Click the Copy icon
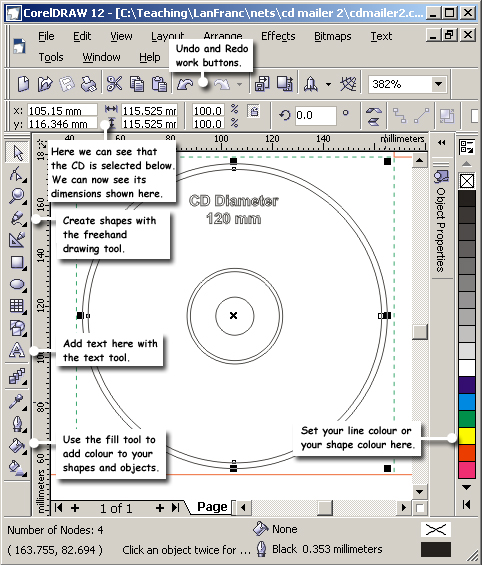The image size is (482, 565). click(137, 84)
